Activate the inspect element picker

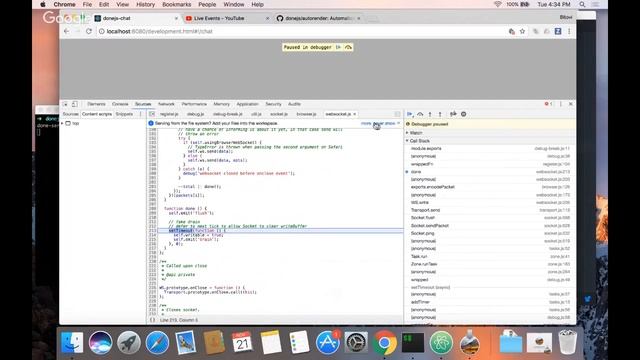pos(65,104)
